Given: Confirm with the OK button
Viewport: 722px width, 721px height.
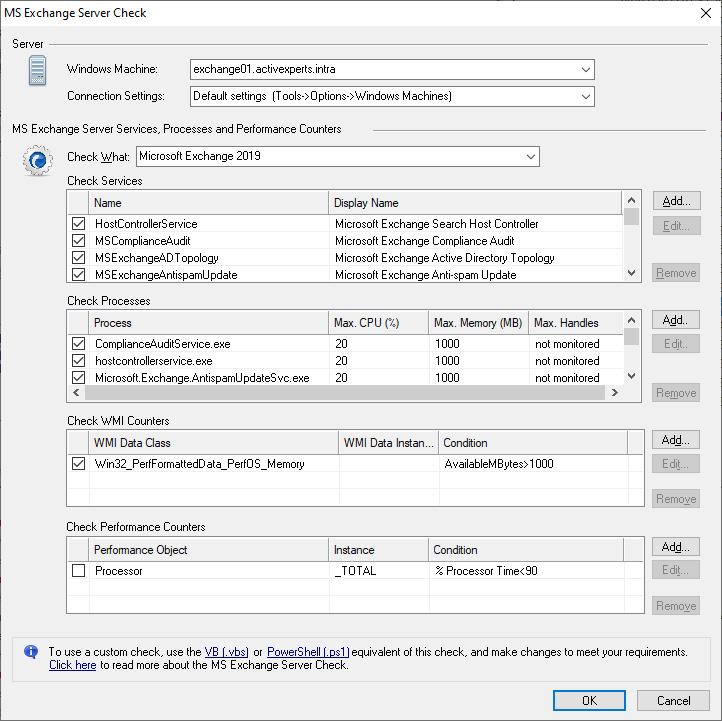Looking at the screenshot, I should [x=589, y=700].
